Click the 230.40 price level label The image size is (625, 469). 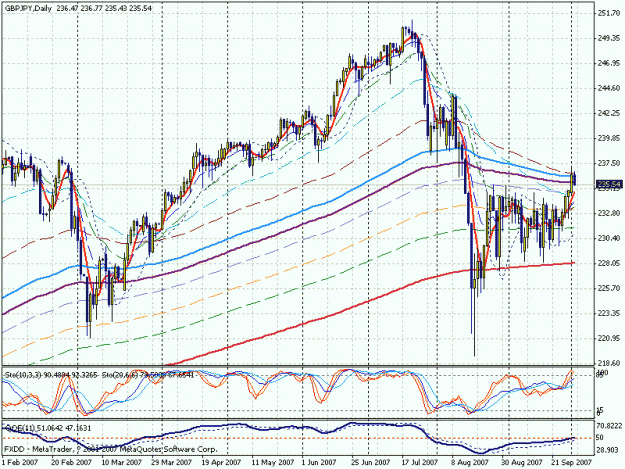[609, 238]
